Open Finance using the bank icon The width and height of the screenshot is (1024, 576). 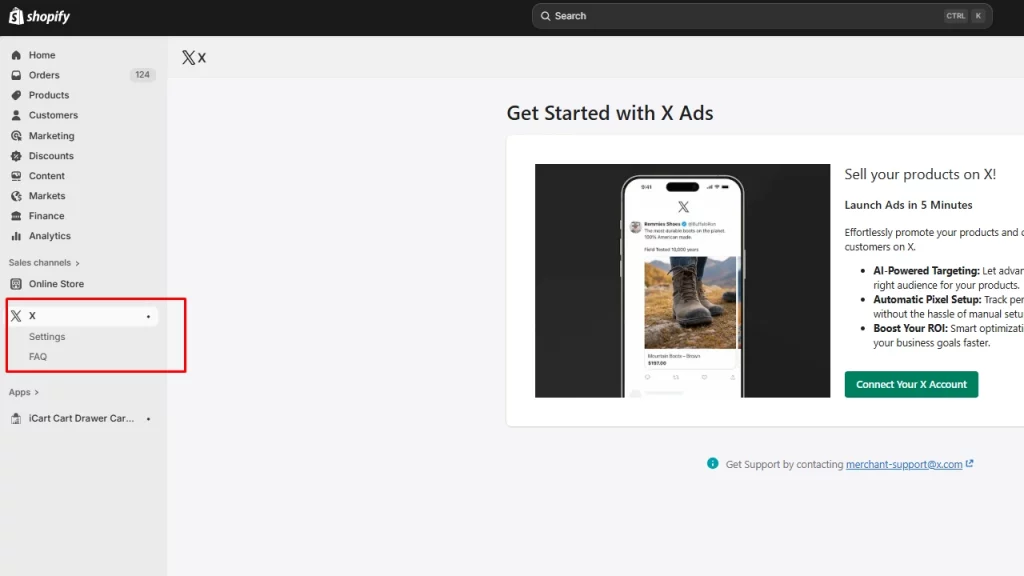click(x=16, y=216)
